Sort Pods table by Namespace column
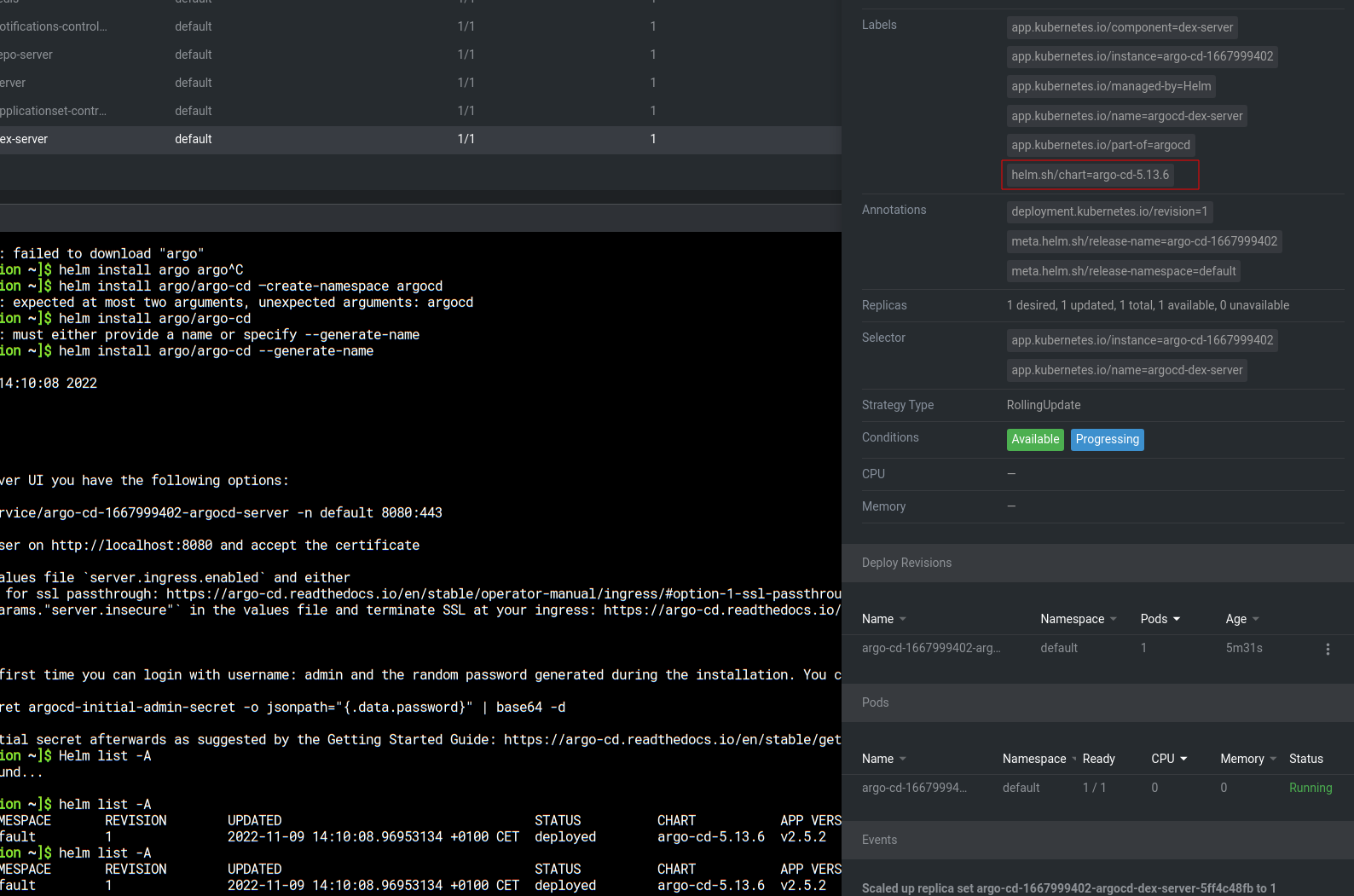Image resolution: width=1354 pixels, height=896 pixels. point(1039,759)
